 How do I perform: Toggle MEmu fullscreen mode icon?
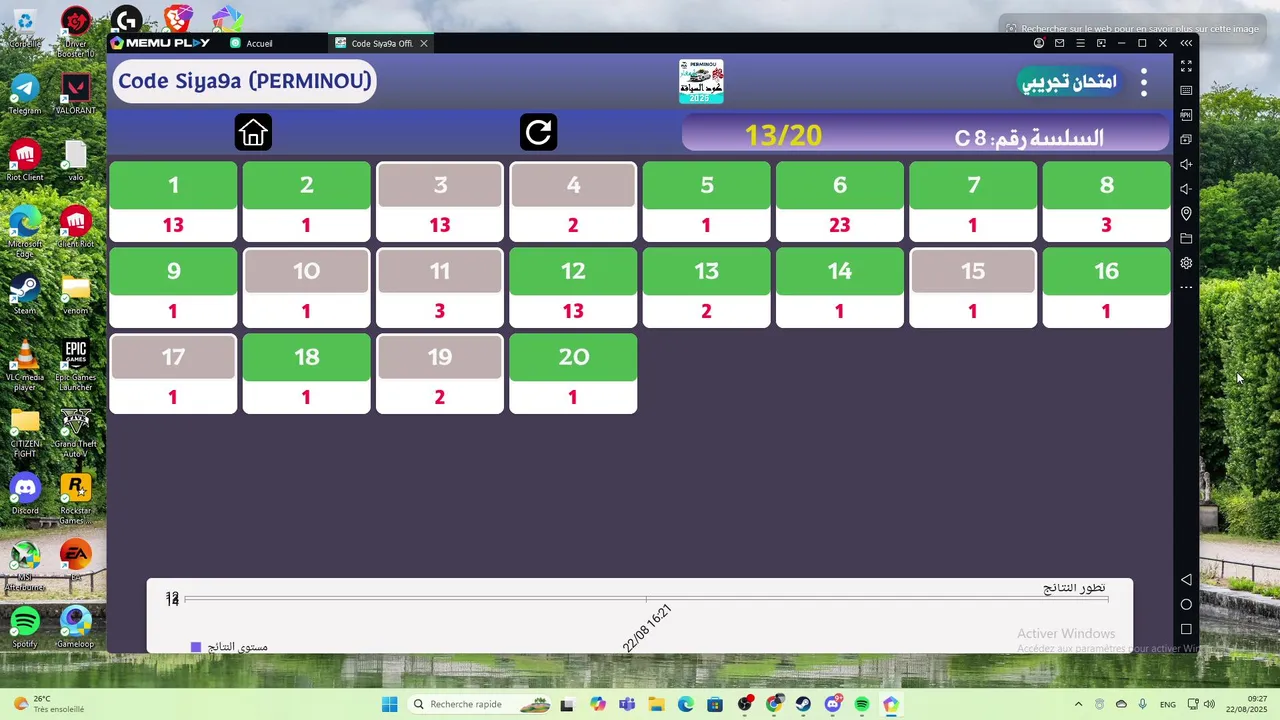tap(1186, 66)
